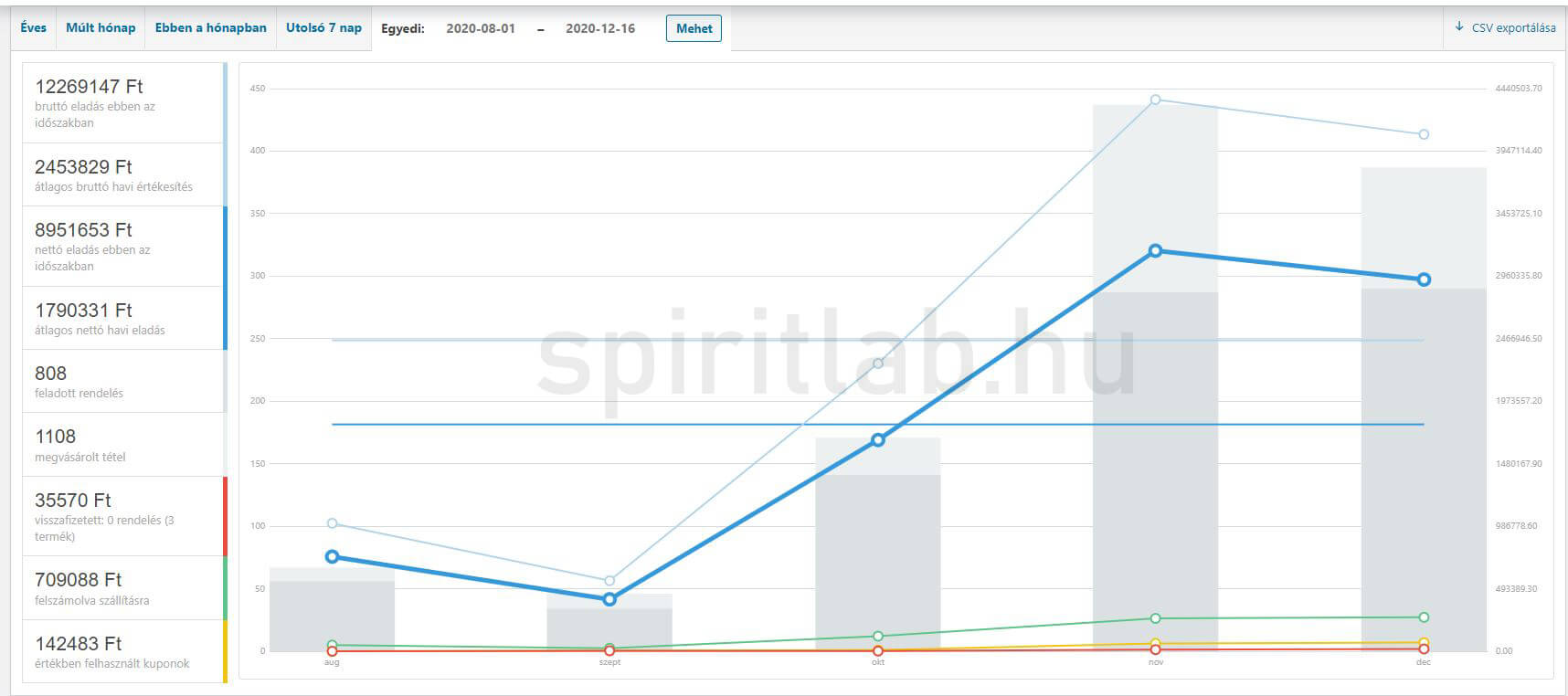The width and height of the screenshot is (1568, 696).
Task: Toggle the 1108 megvásárolt tétel legend
Action: [124, 444]
